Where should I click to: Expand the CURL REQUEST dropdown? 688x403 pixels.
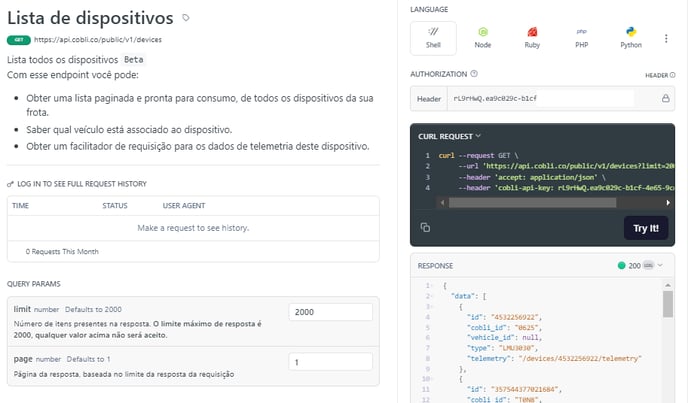tap(449, 137)
